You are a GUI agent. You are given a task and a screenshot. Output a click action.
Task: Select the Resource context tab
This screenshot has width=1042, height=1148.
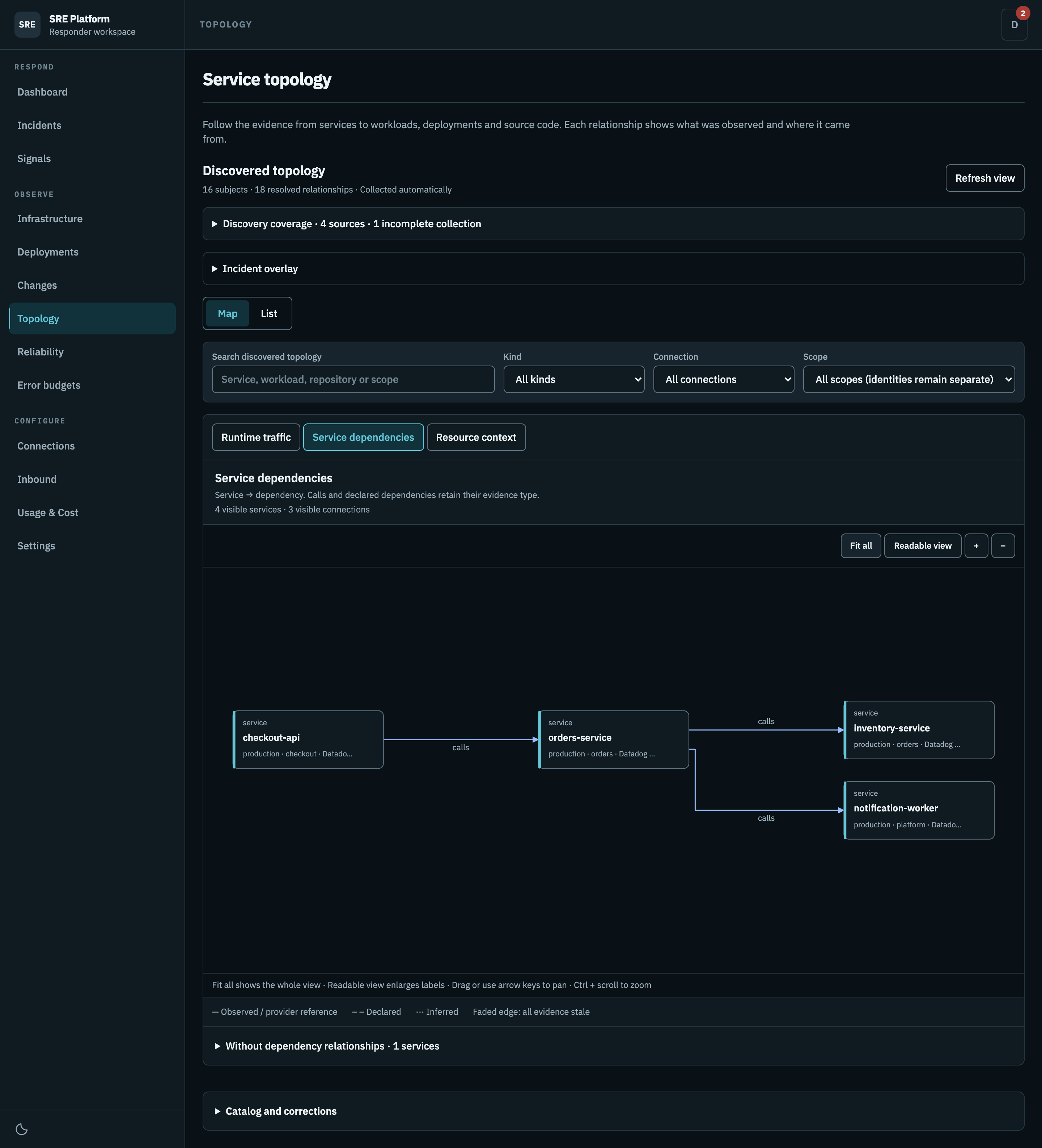[x=476, y=437]
